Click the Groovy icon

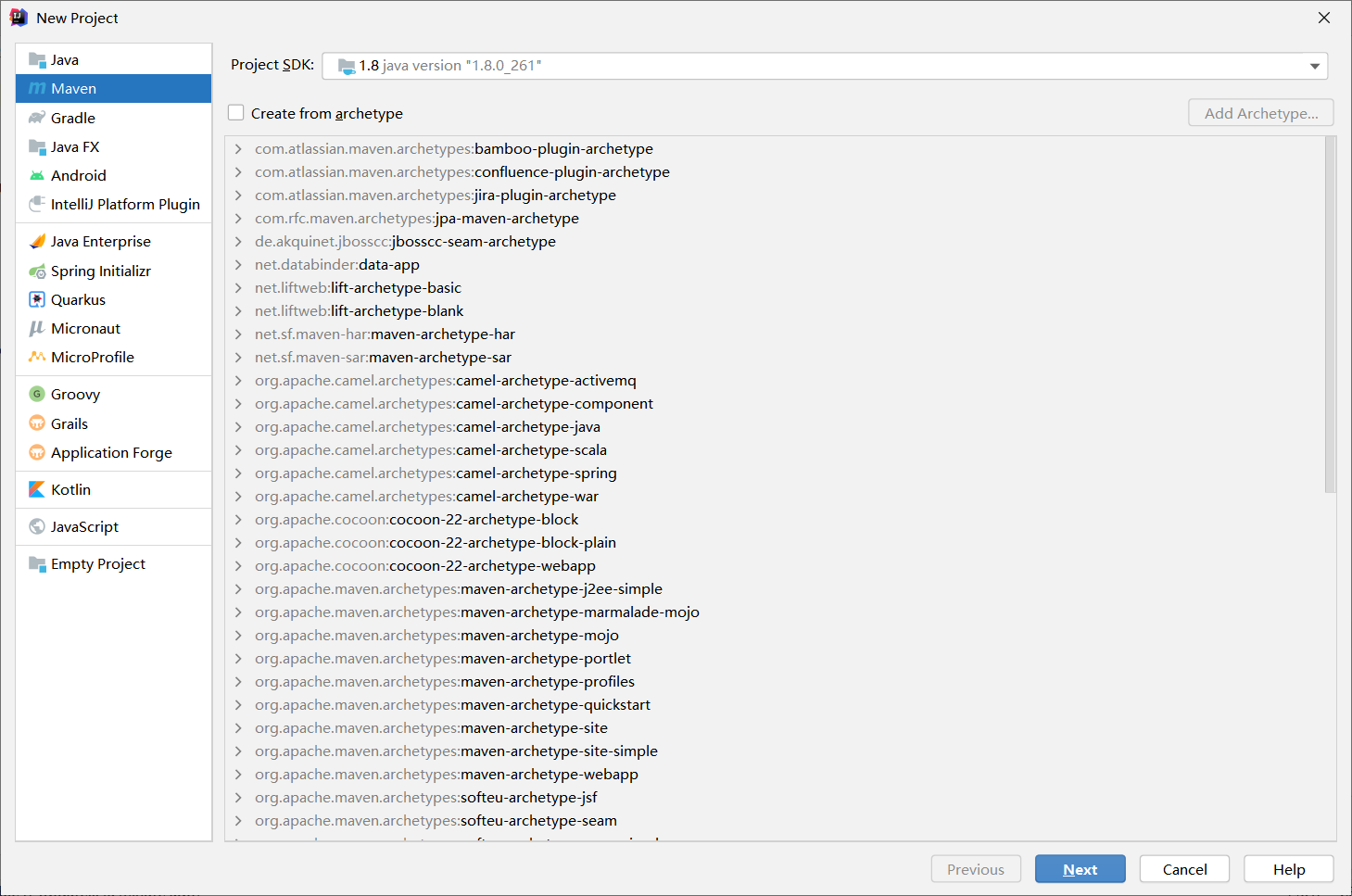tap(37, 394)
